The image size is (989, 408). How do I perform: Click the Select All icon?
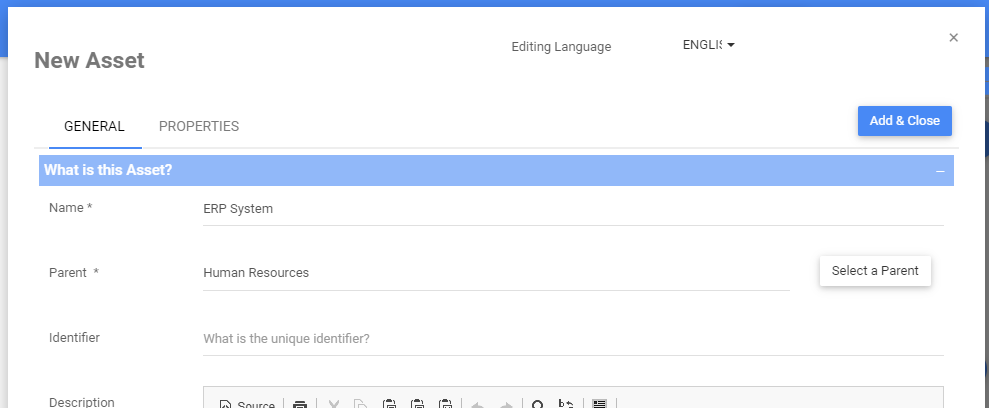click(599, 405)
